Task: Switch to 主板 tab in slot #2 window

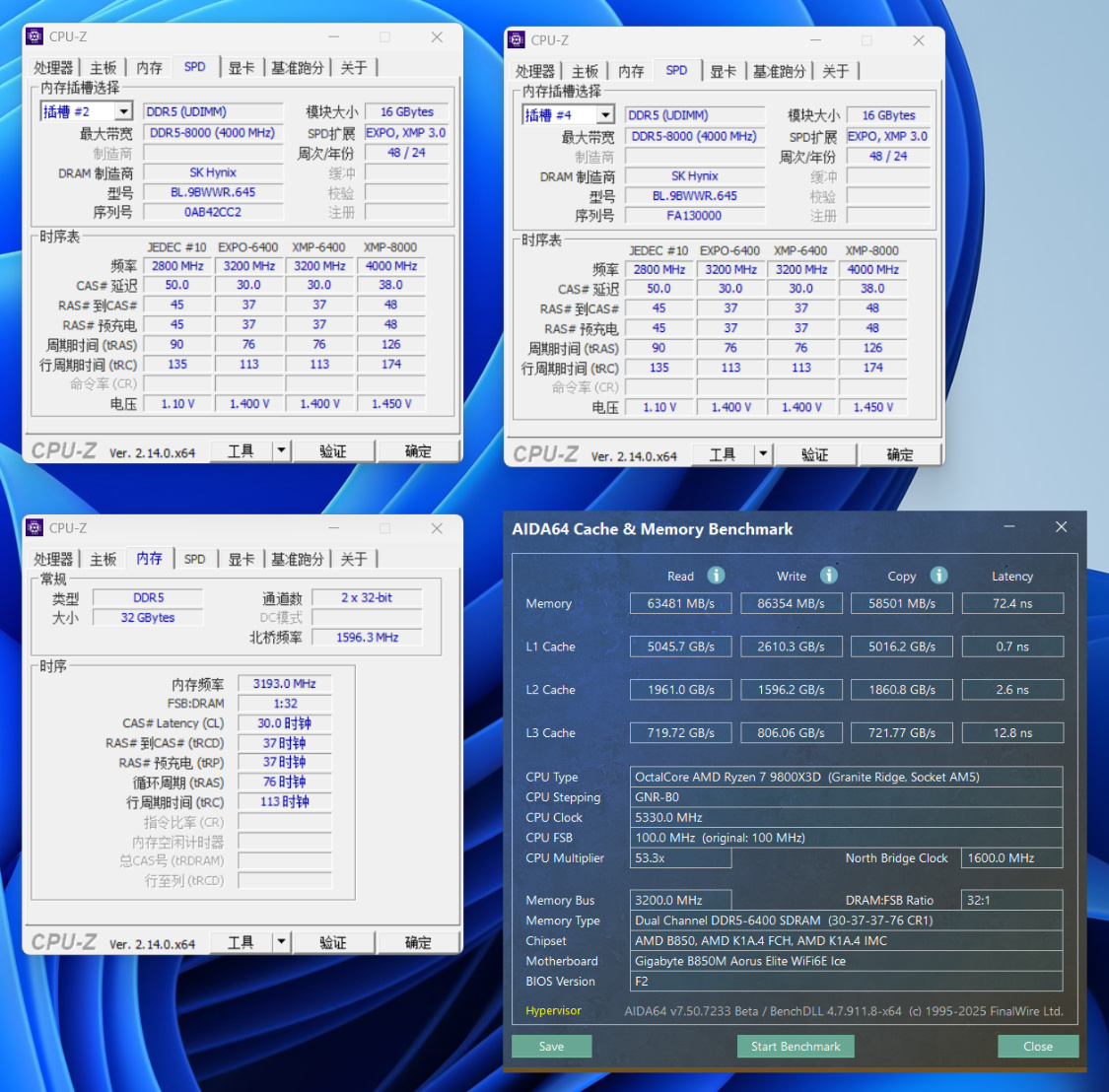Action: (104, 68)
